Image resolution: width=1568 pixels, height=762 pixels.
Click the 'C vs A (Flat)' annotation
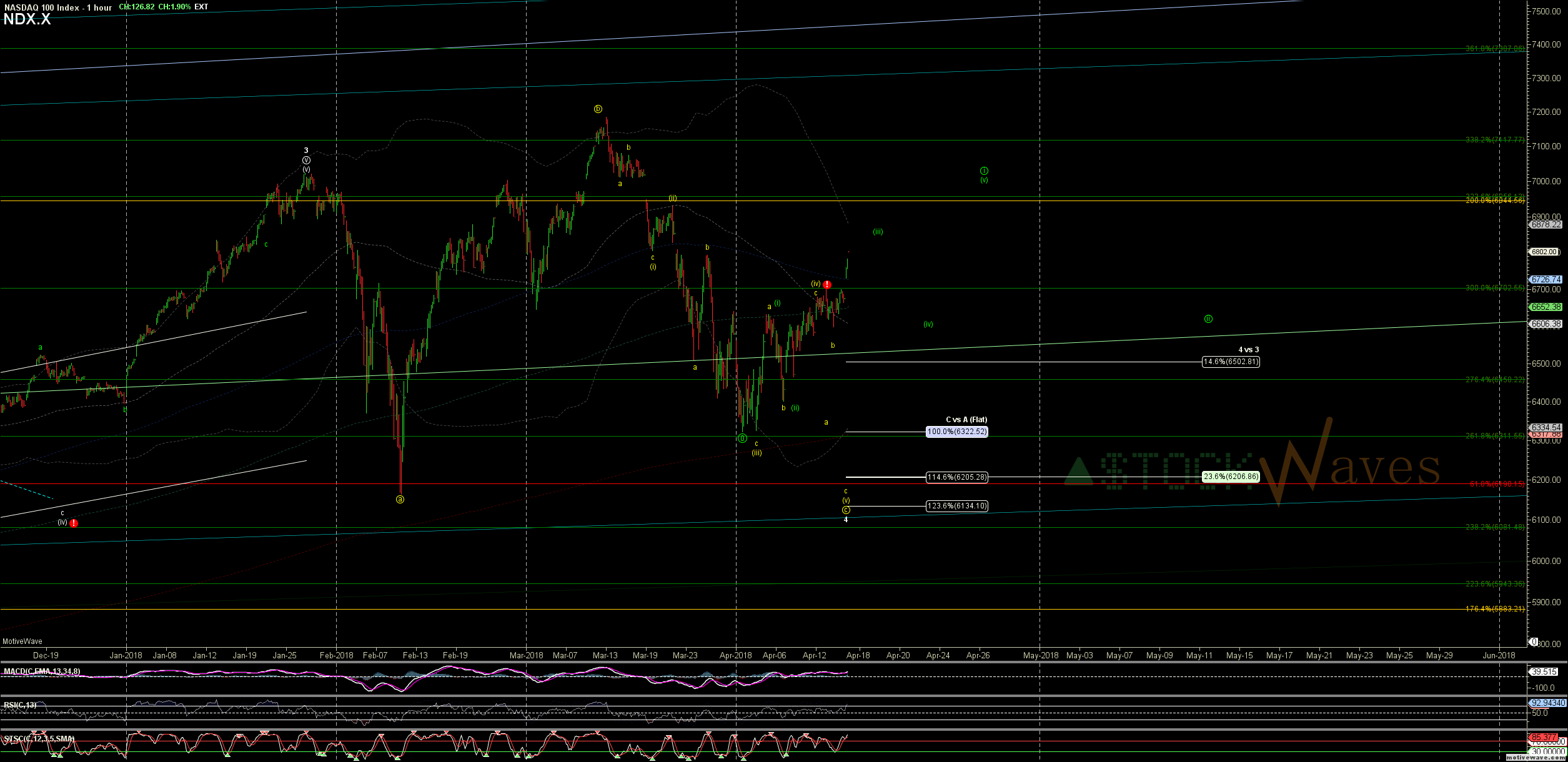click(966, 420)
